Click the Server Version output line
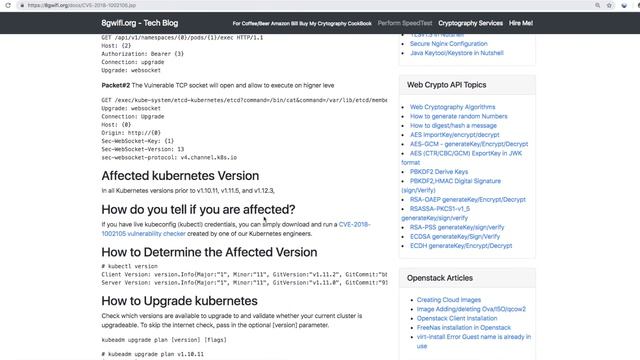The height and width of the screenshot is (360, 640). click(244, 283)
